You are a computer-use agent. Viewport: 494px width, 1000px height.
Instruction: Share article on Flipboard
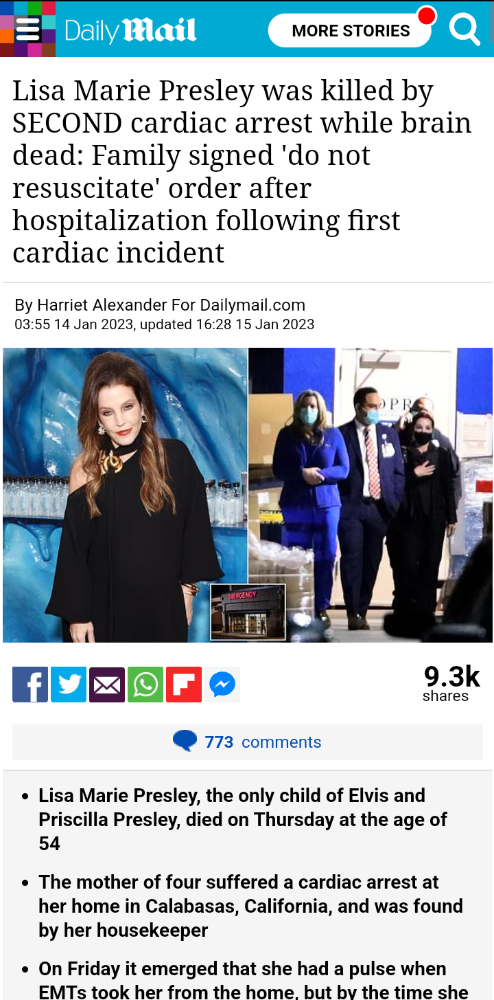[x=184, y=684]
